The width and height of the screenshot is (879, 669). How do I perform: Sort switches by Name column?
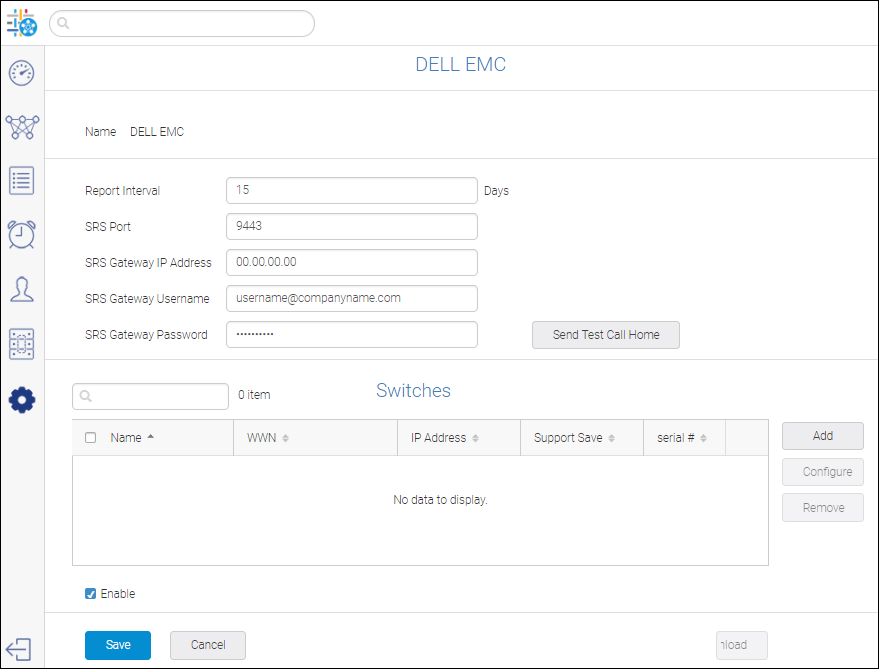point(132,437)
